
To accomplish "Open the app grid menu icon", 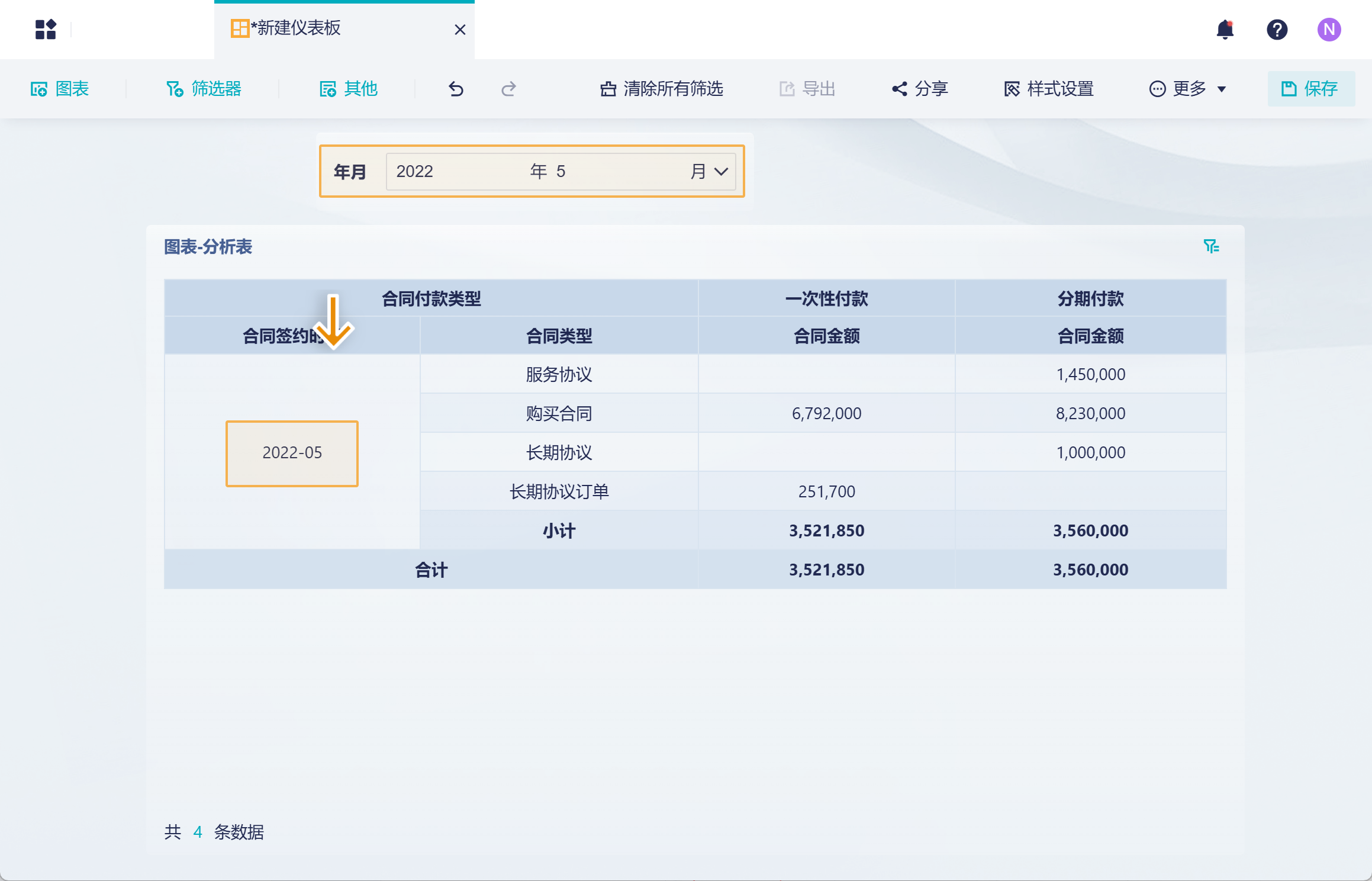I will click(45, 29).
